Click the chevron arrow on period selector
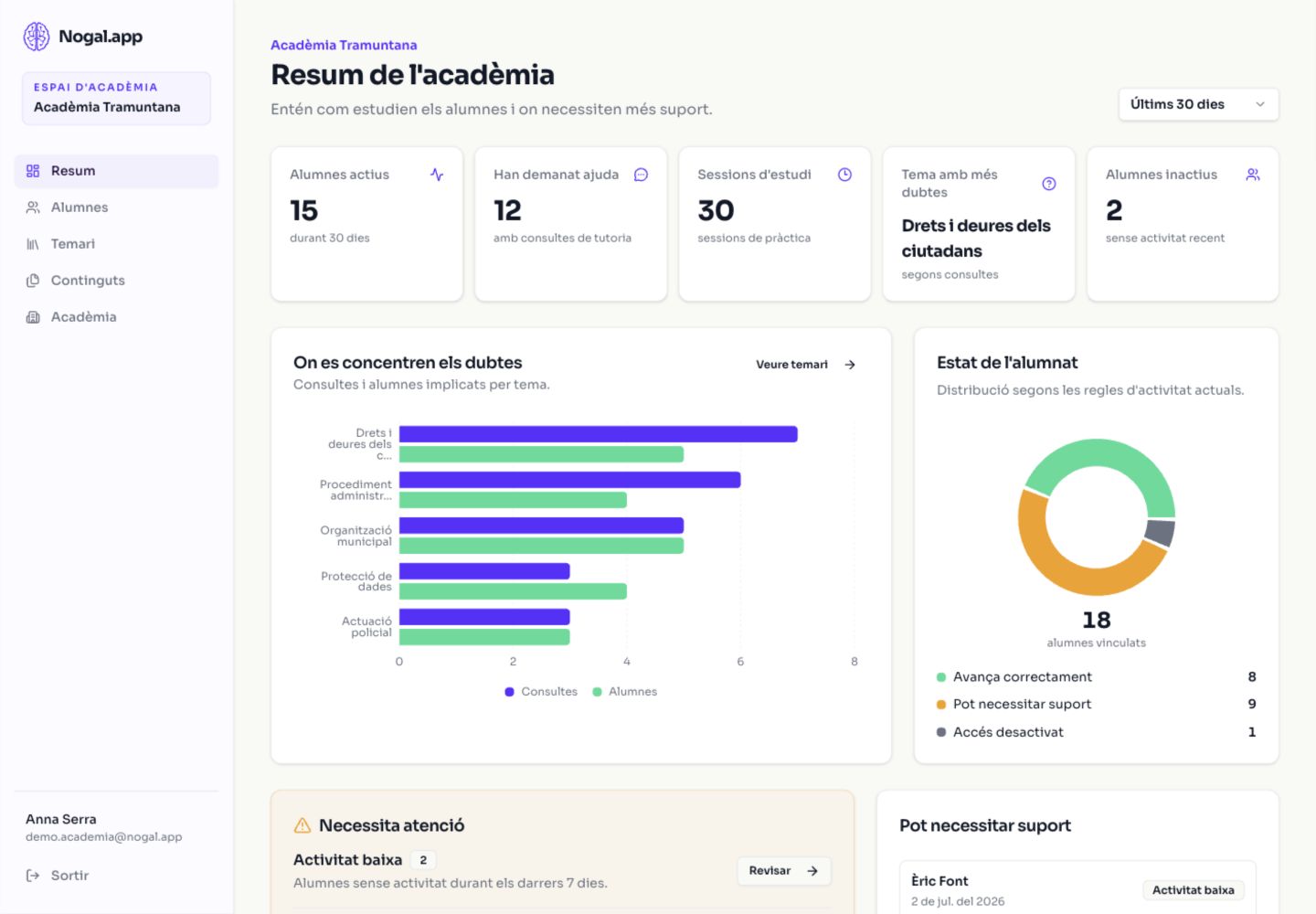1316x914 pixels. coord(1260,104)
